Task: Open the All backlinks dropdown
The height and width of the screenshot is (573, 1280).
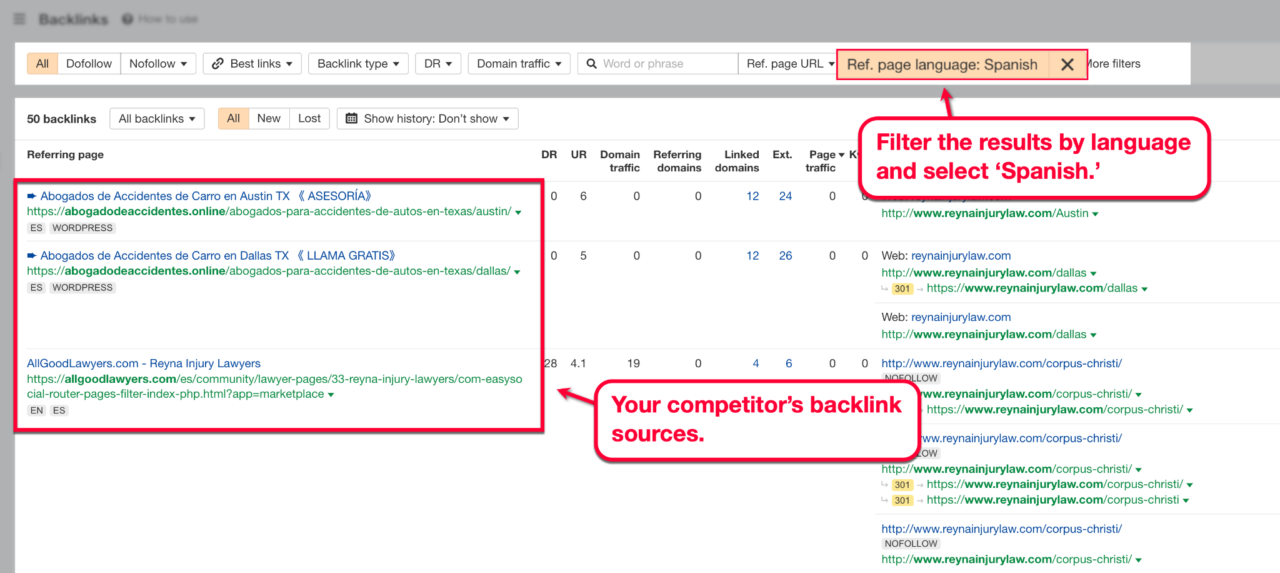Action: click(157, 118)
